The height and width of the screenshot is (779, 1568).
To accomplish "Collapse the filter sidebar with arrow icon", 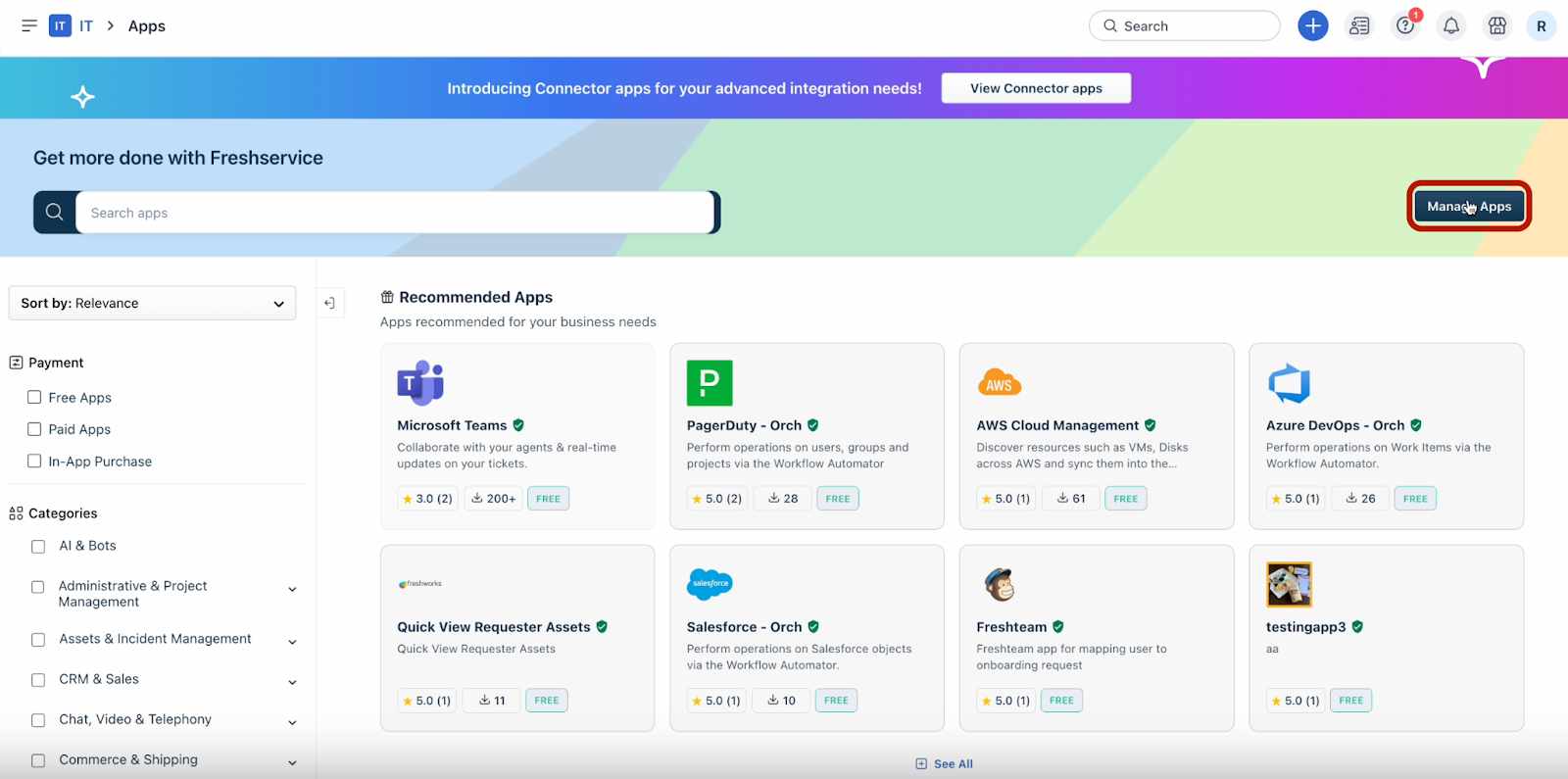I will click(x=329, y=303).
